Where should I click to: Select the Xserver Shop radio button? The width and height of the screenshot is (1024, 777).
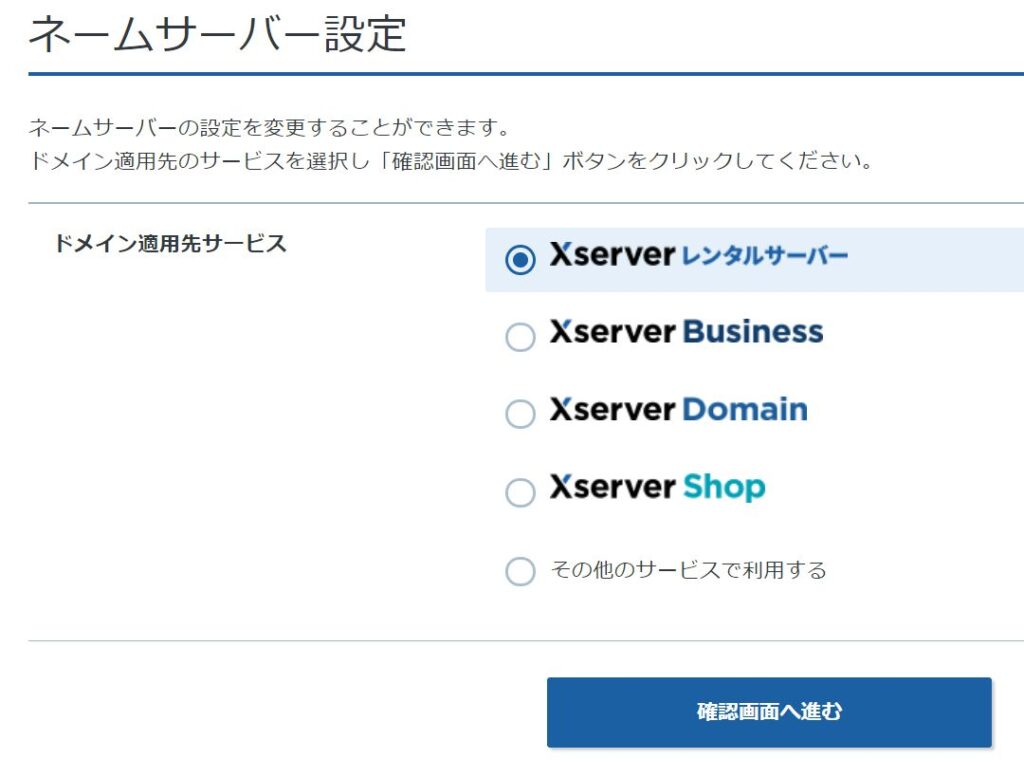(x=520, y=492)
